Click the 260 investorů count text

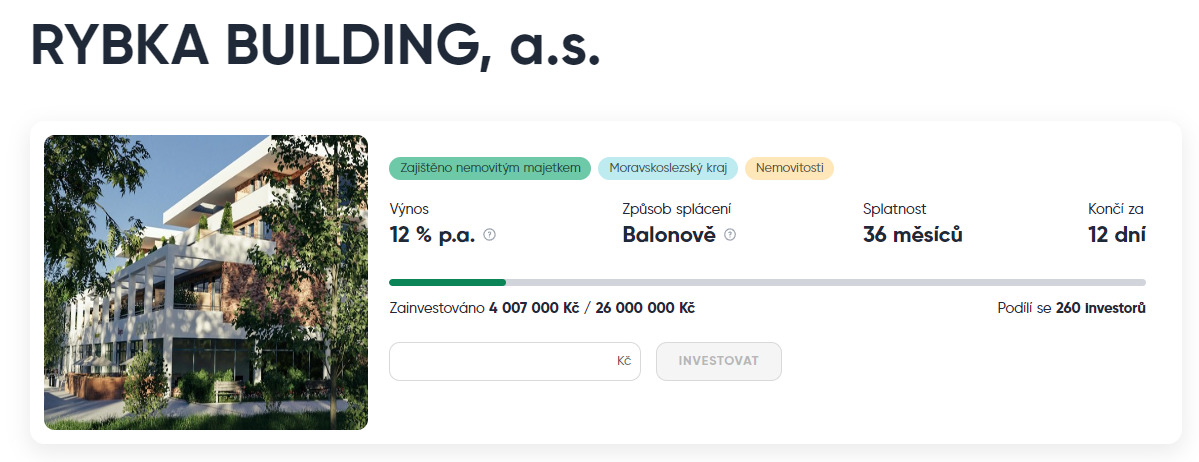(1100, 307)
